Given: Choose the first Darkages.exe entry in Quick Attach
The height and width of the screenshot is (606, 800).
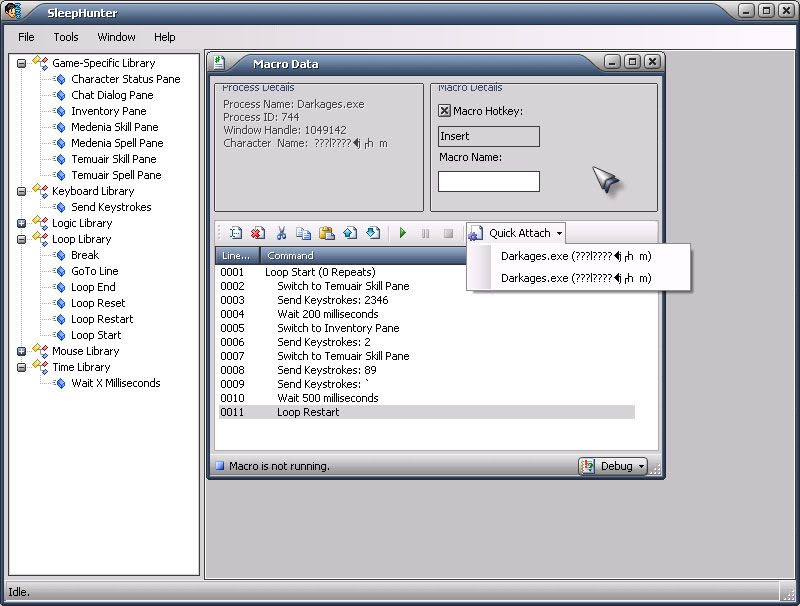Looking at the screenshot, I should (579, 256).
